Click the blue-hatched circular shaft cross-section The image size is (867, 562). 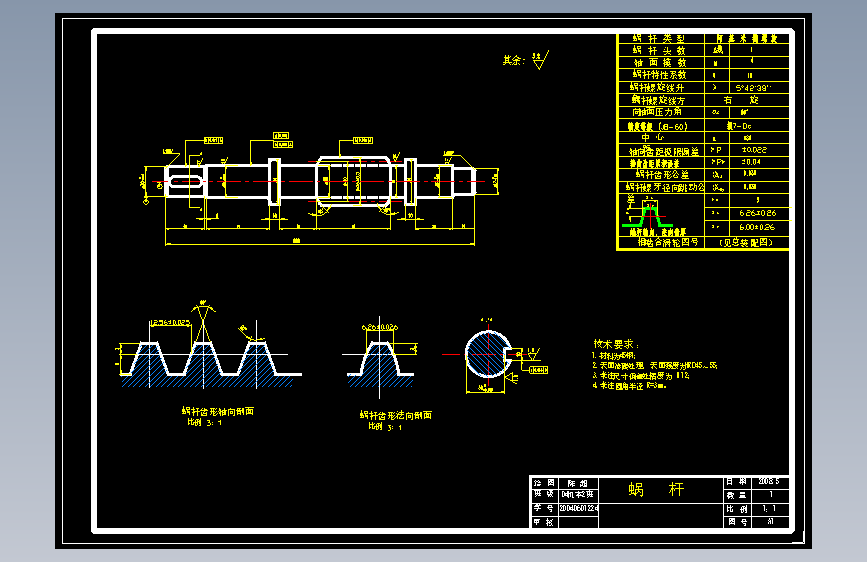487,354
